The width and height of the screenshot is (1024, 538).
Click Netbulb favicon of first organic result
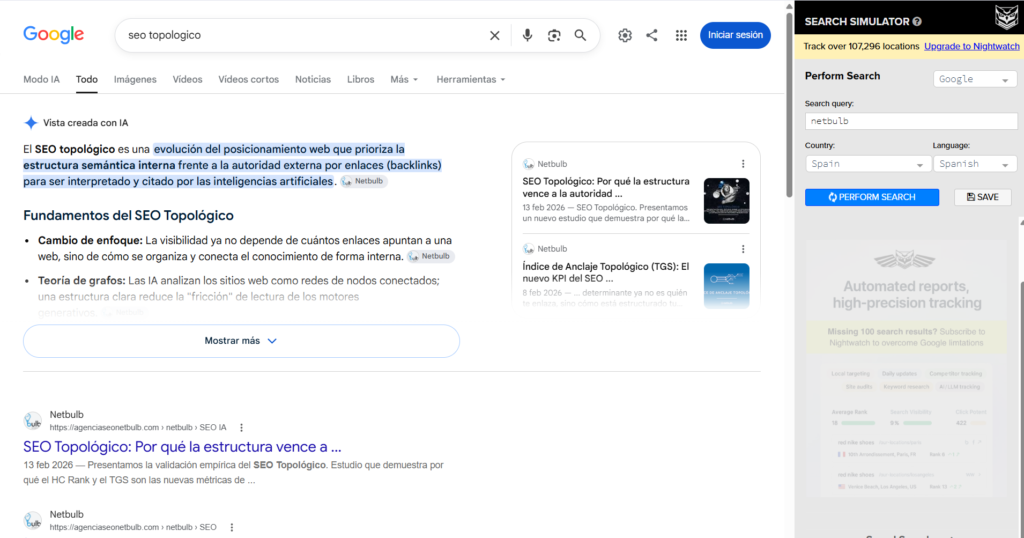pos(33,421)
